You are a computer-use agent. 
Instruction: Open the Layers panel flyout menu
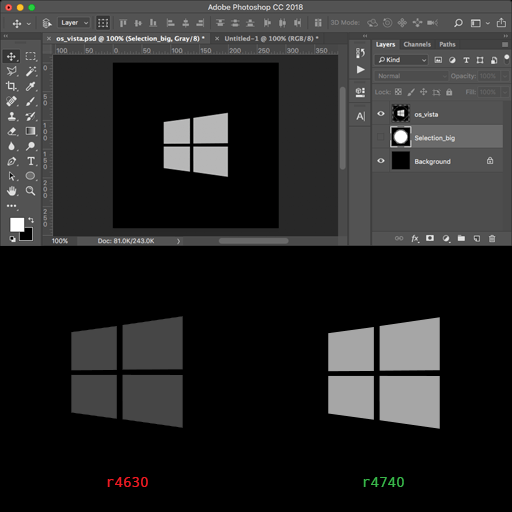pyautogui.click(x=505, y=44)
